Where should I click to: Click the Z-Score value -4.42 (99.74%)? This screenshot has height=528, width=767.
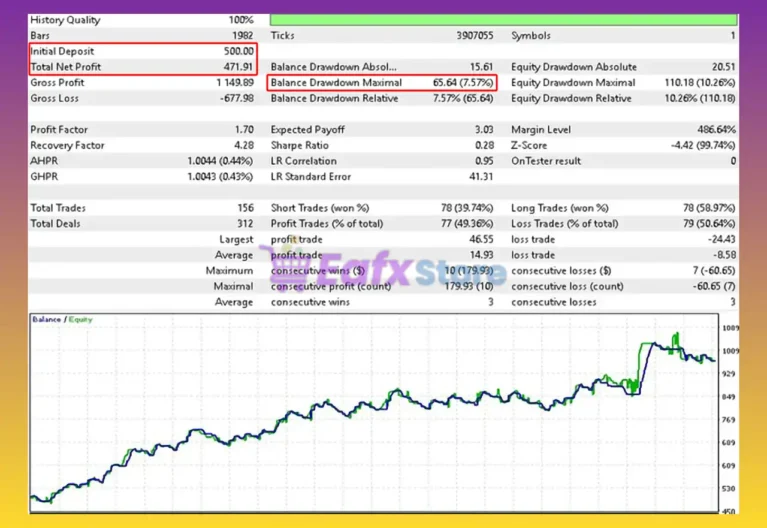(703, 145)
